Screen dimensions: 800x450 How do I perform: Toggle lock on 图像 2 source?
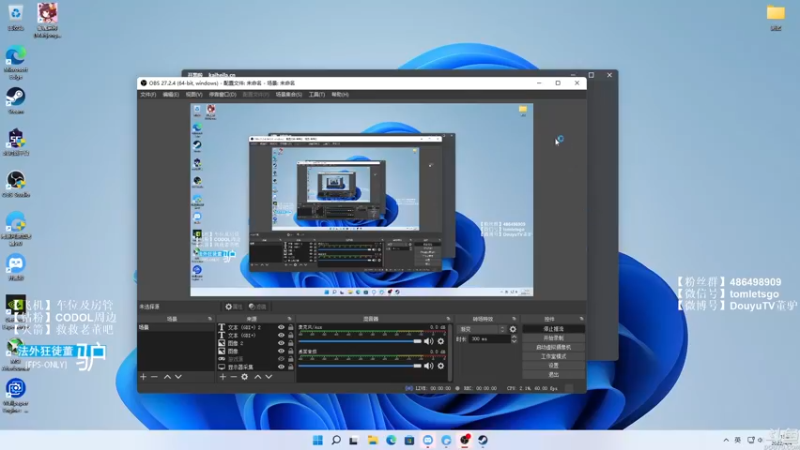click(290, 343)
